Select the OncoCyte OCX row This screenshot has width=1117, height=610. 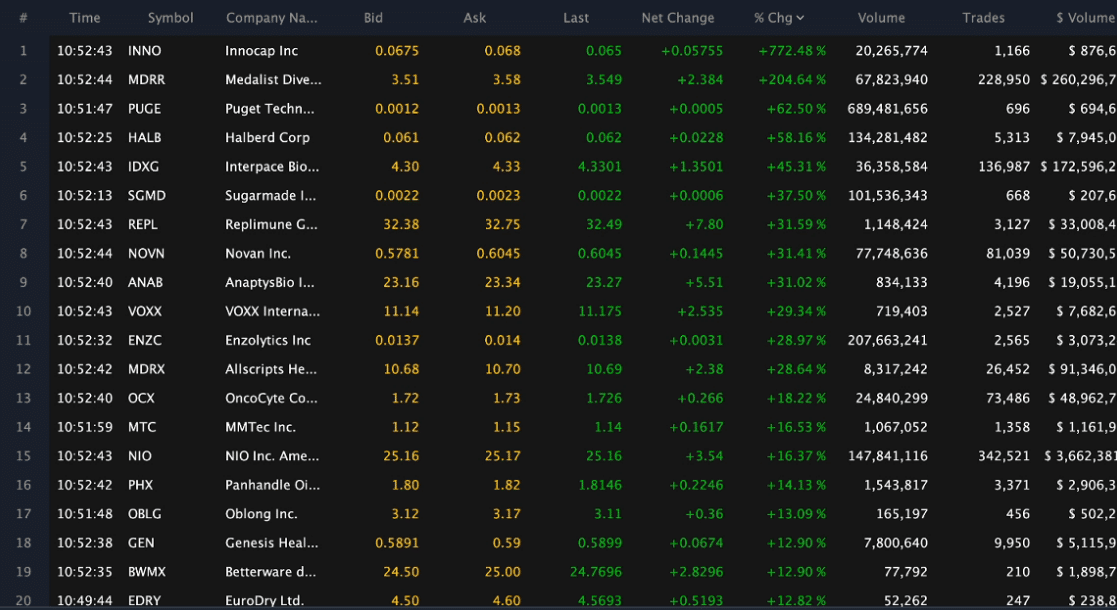coord(558,398)
